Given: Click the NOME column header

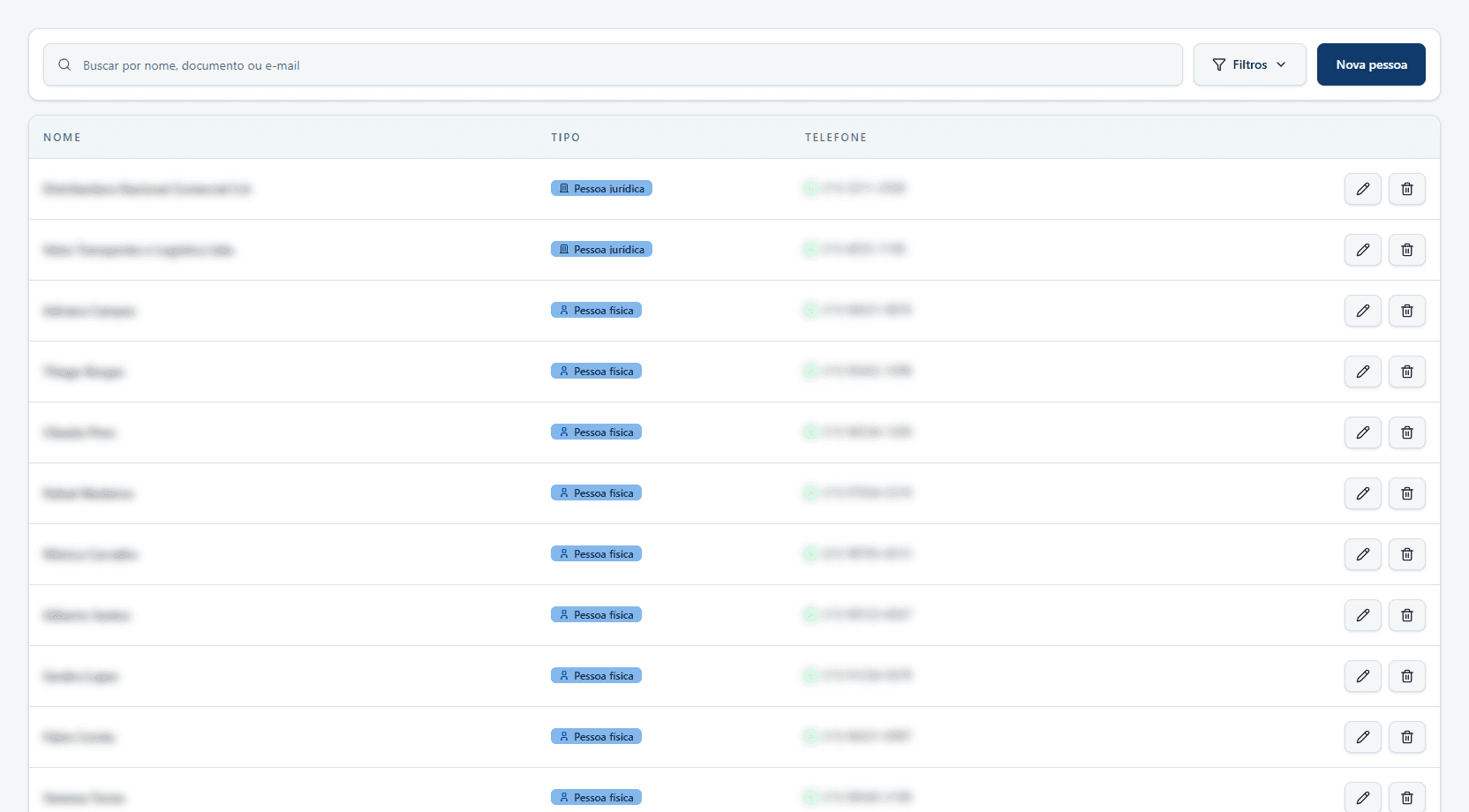Looking at the screenshot, I should [62, 138].
